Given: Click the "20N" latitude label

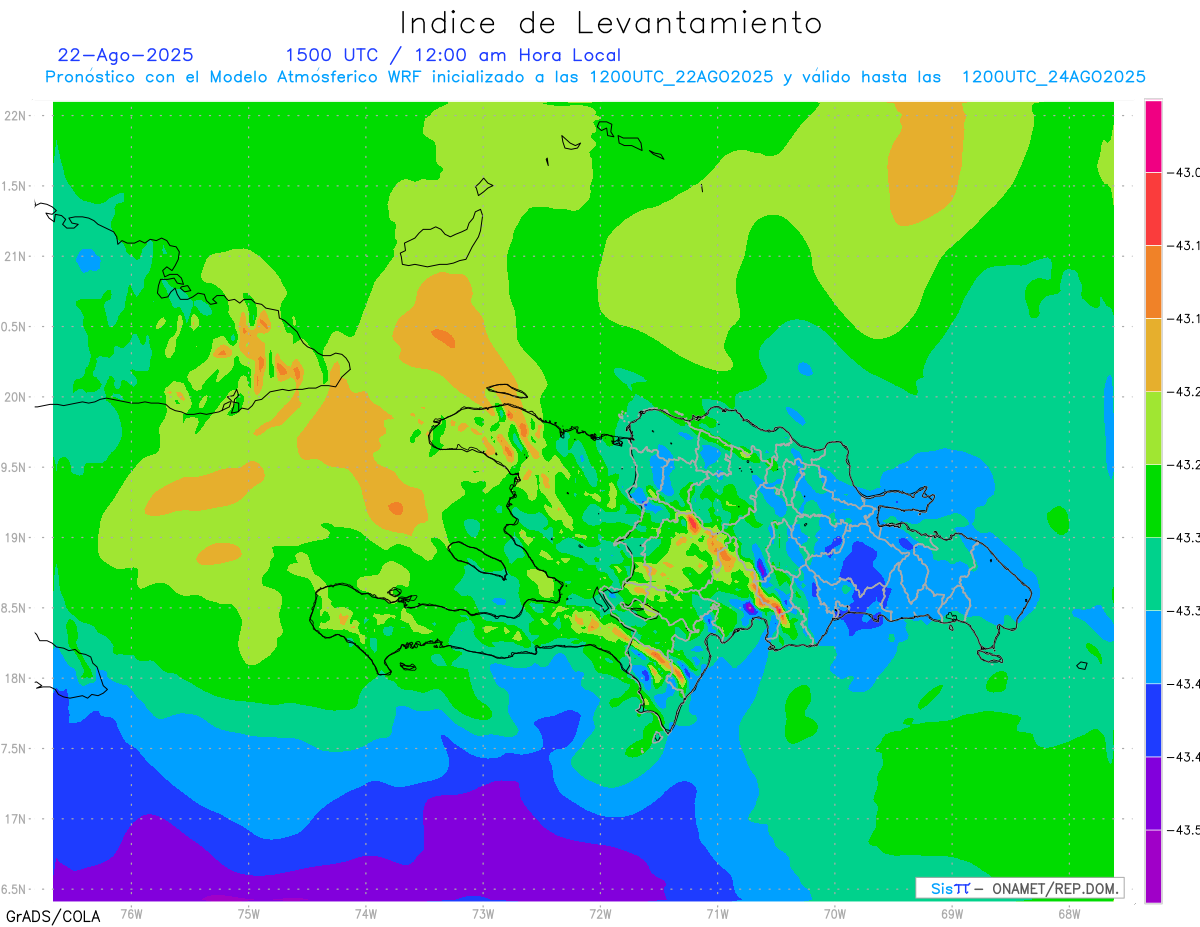Looking at the screenshot, I should pos(17,397).
